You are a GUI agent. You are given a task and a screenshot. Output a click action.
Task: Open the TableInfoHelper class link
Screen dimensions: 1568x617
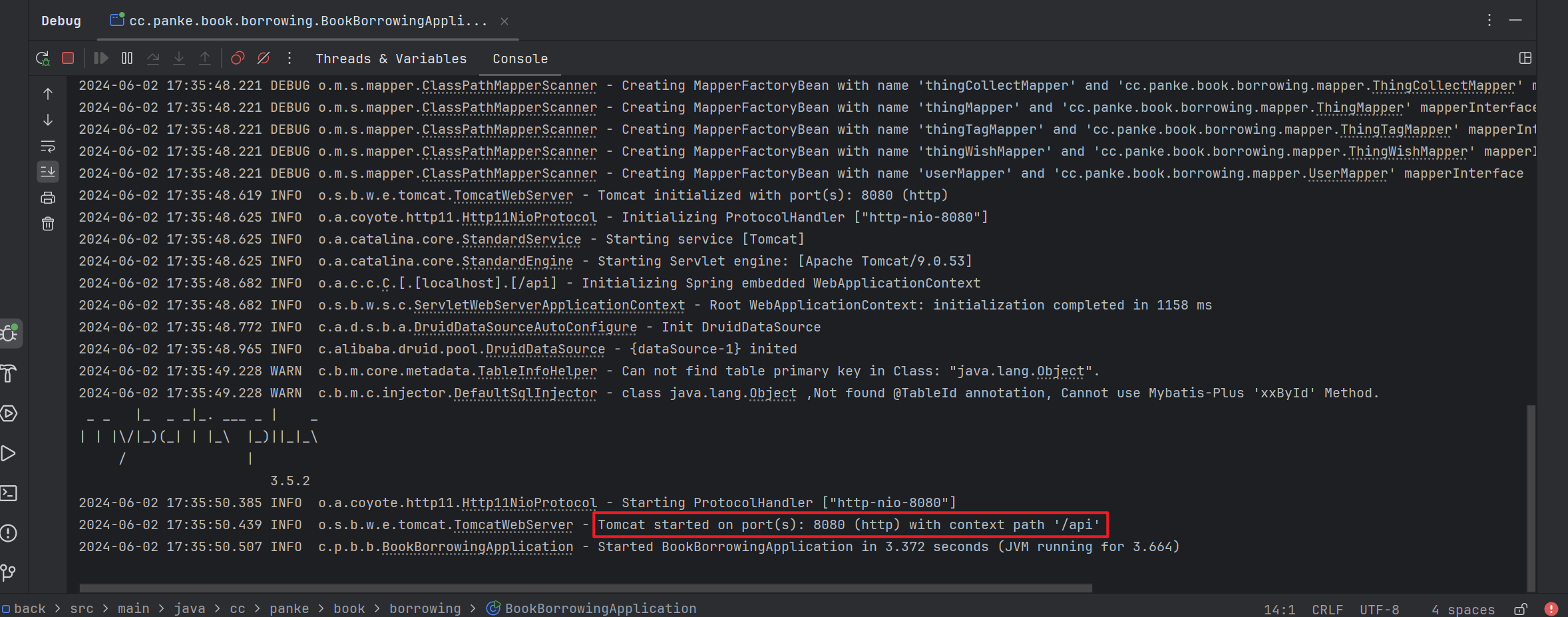[537, 371]
